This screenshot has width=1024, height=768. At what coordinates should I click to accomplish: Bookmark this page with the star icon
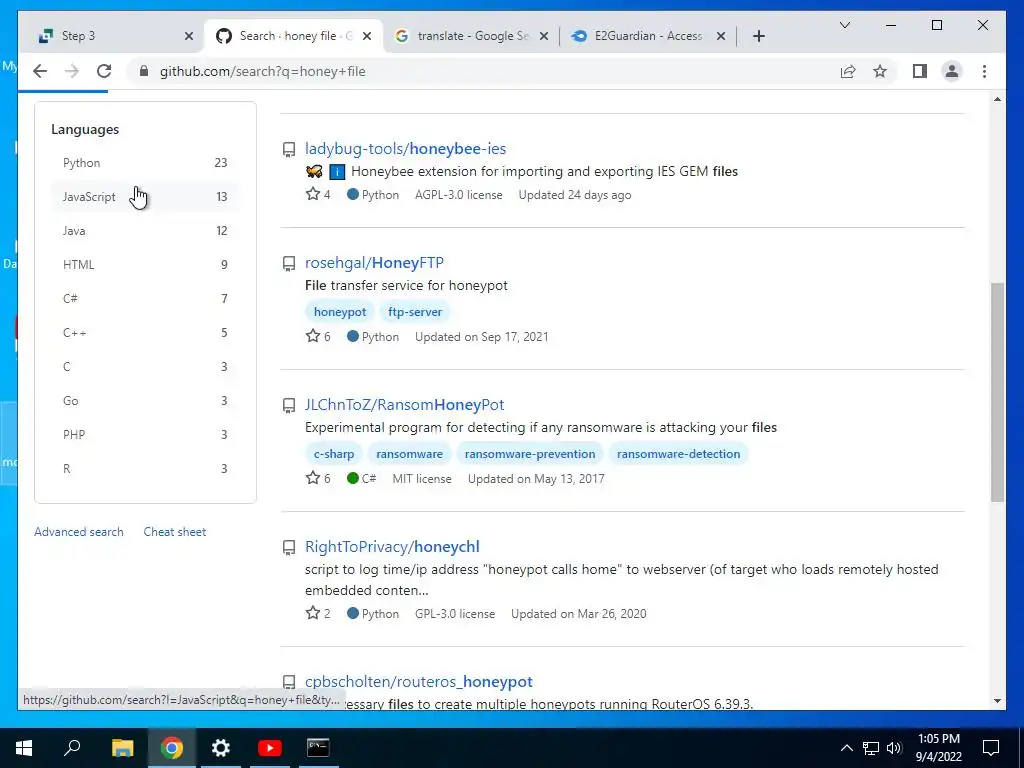click(880, 71)
